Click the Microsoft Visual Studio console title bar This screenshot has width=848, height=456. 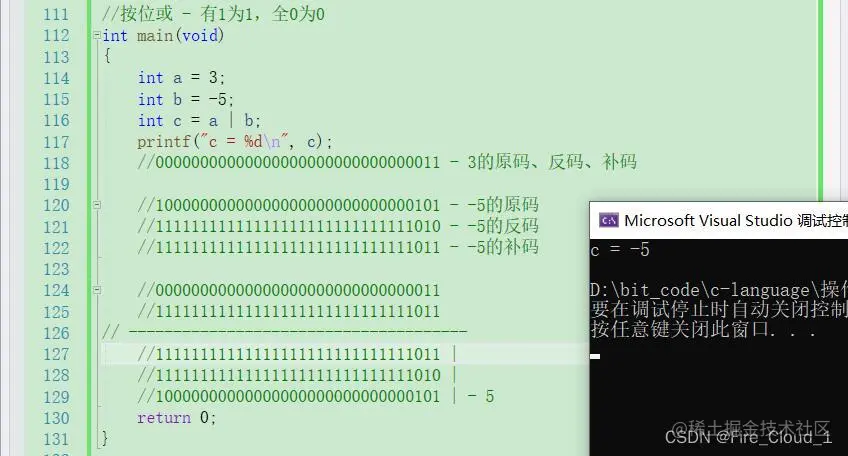pyautogui.click(x=719, y=220)
